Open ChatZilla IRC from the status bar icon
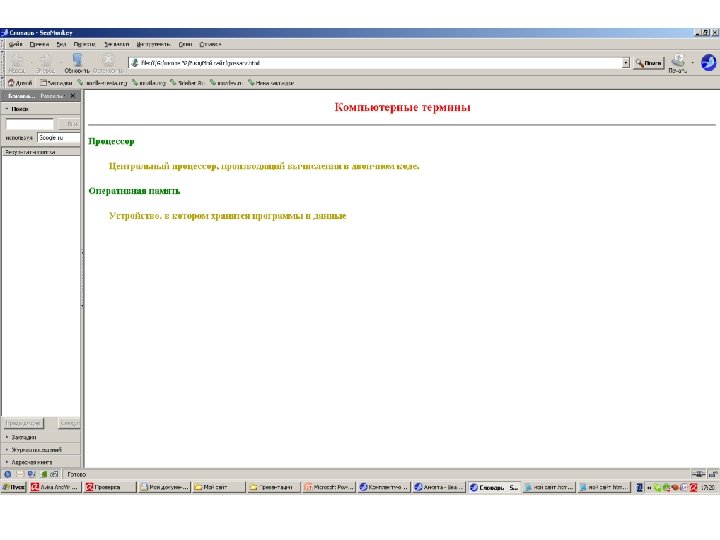Screen dimensions: 720x540 54,474
